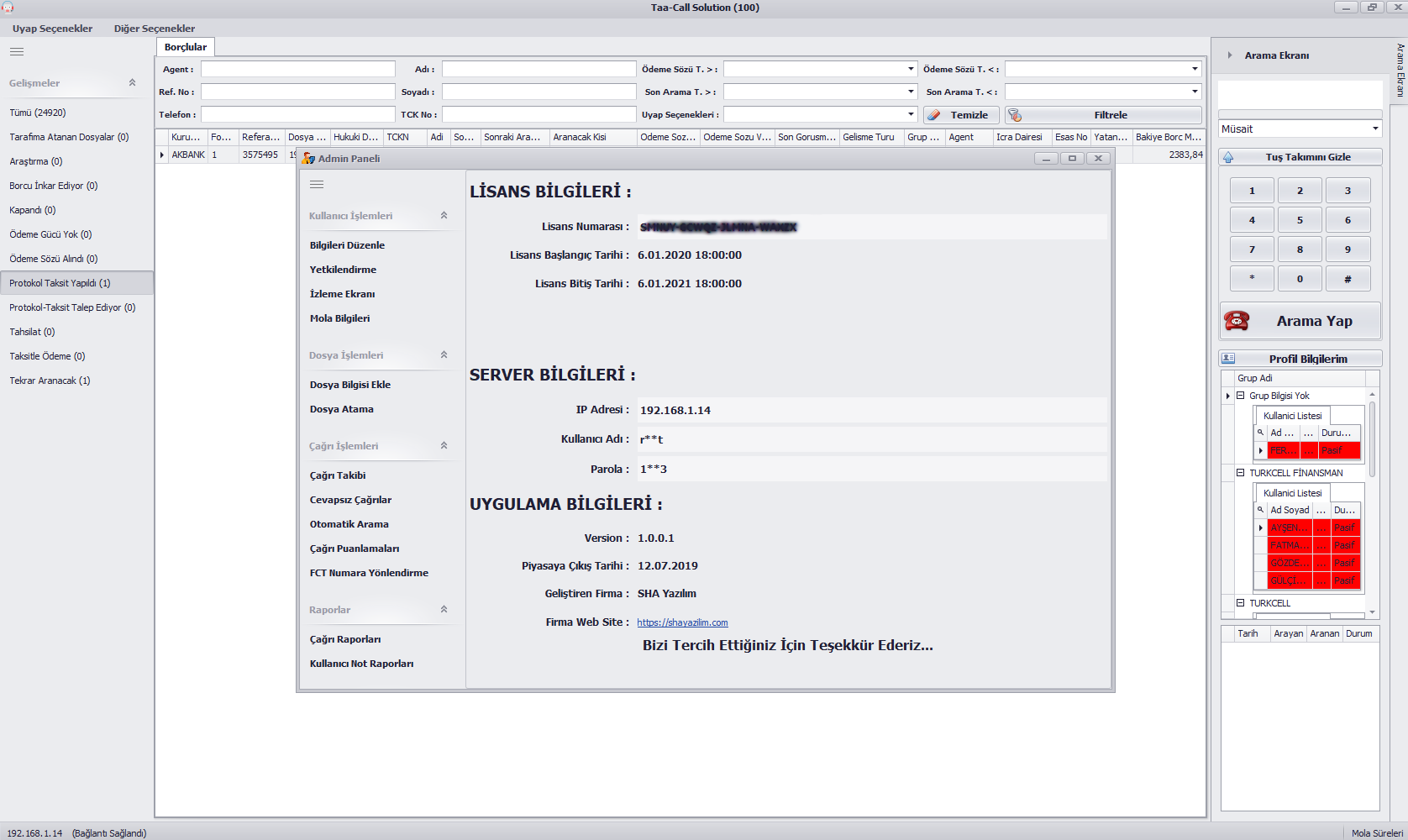Open the Uyap Seçenekleri filter dropdown
This screenshot has width=1408, height=840.
[x=911, y=114]
